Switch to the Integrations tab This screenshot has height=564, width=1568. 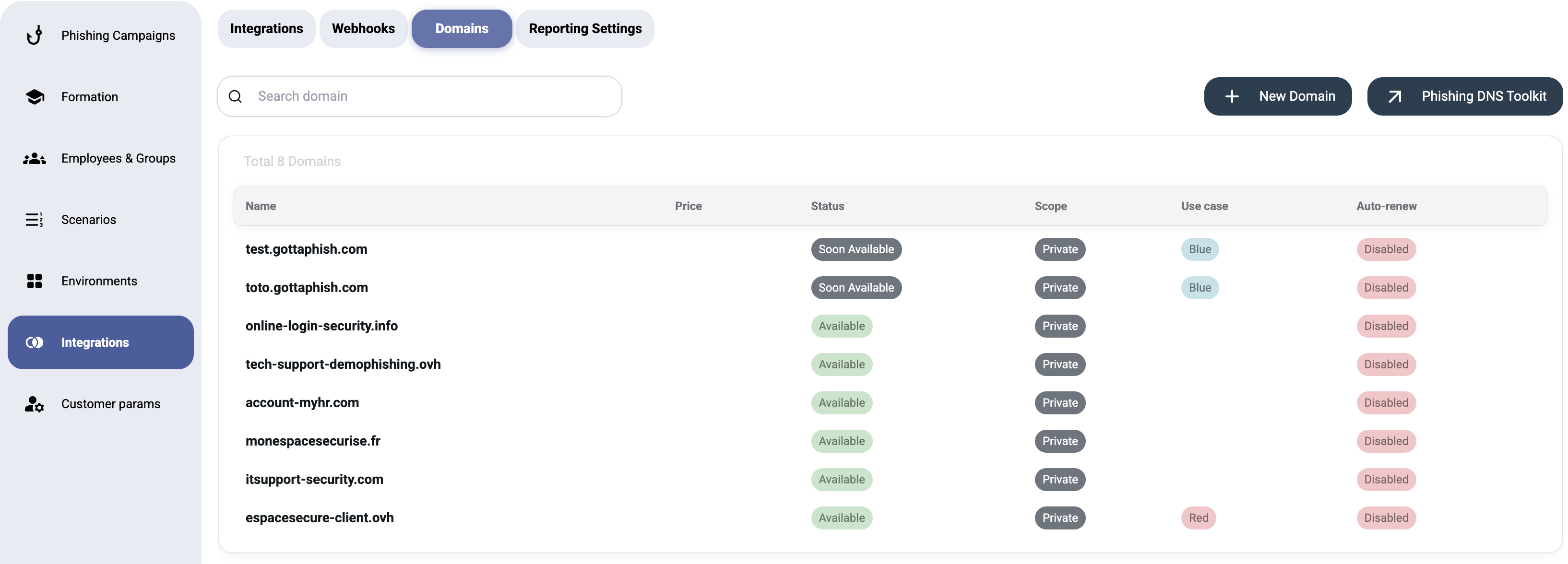(267, 29)
